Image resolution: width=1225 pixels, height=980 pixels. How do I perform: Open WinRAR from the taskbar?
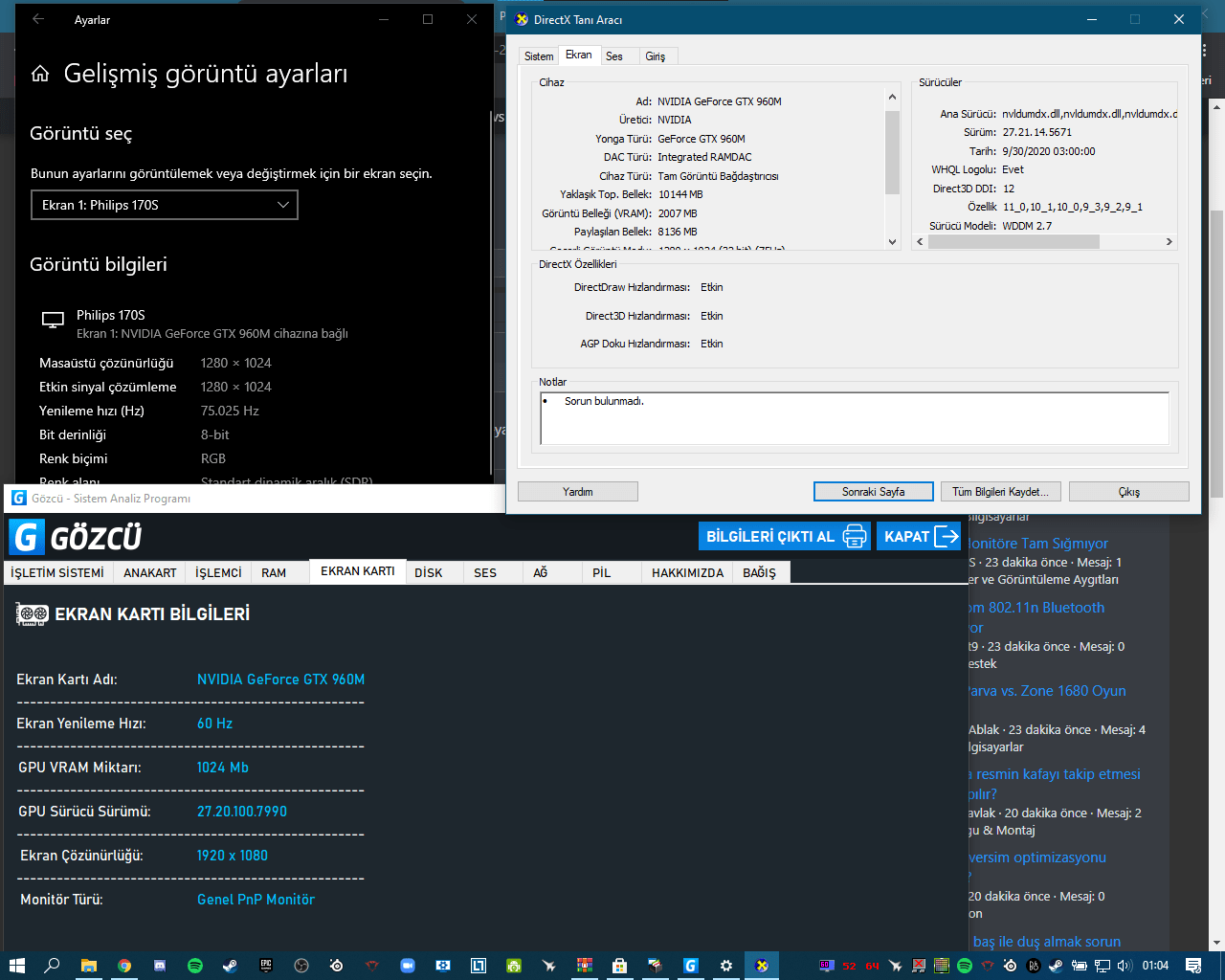(x=584, y=966)
